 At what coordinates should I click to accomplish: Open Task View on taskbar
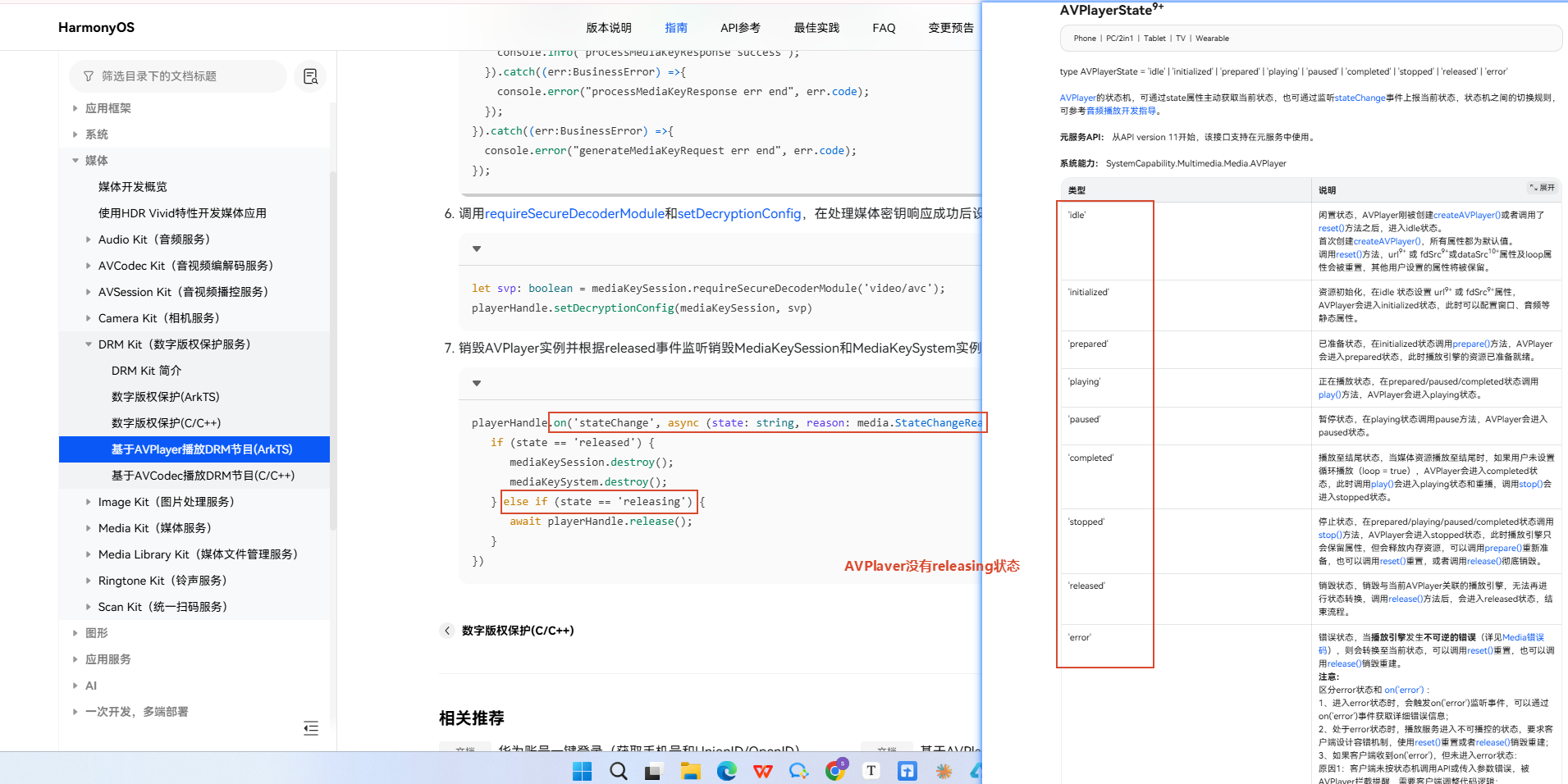(654, 771)
